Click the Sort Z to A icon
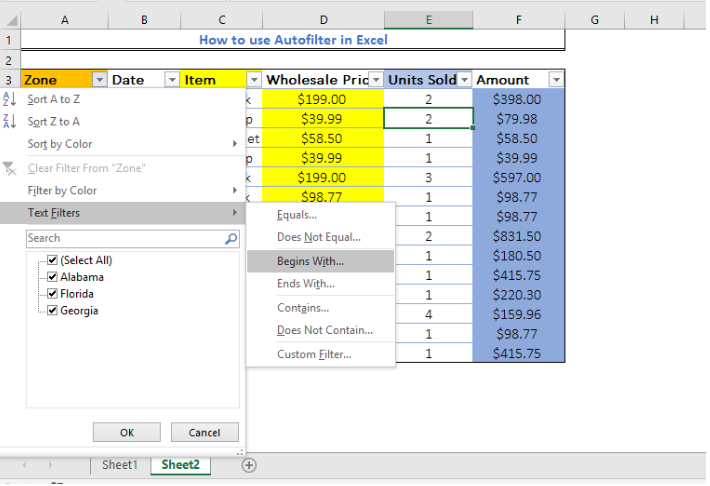Screen dimensions: 710x486 coord(10,121)
